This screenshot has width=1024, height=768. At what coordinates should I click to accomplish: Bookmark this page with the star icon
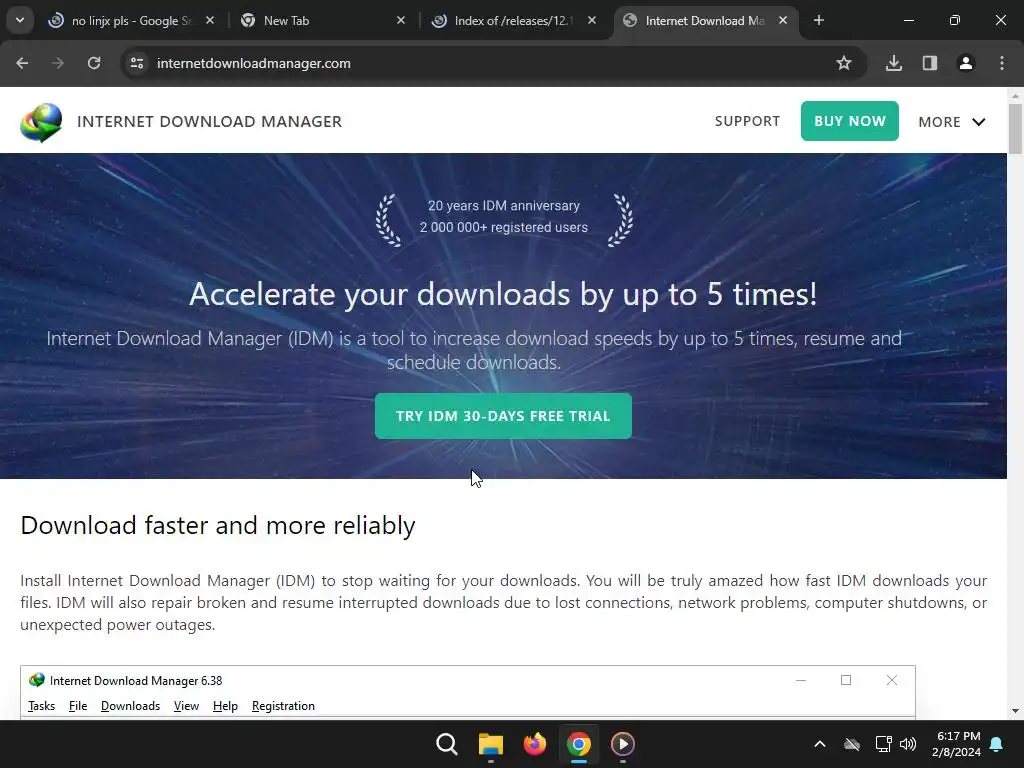844,63
